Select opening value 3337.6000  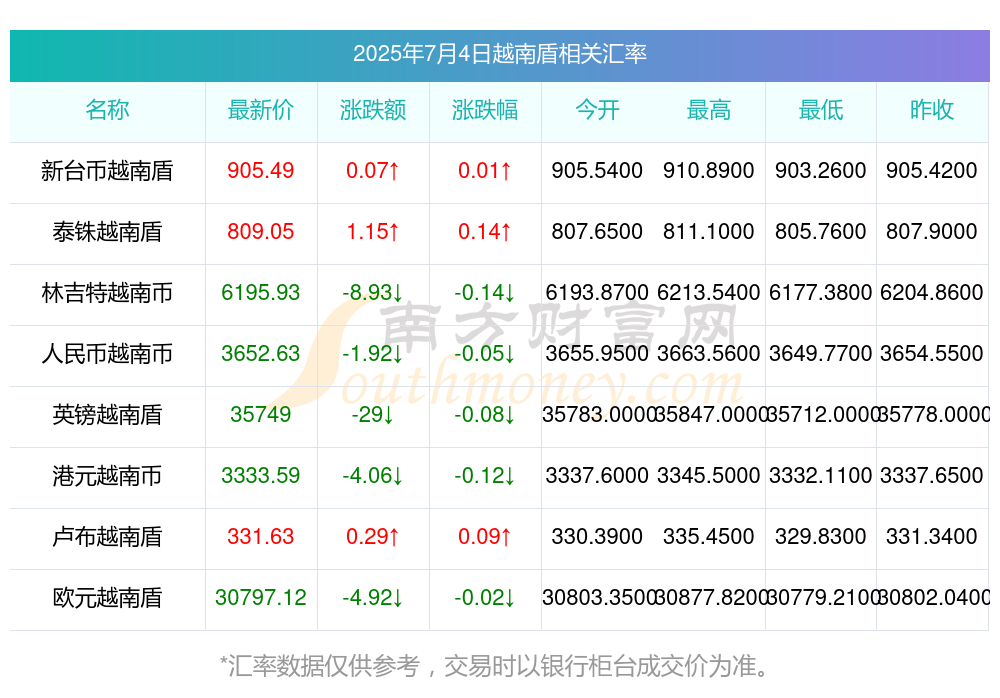pos(597,475)
